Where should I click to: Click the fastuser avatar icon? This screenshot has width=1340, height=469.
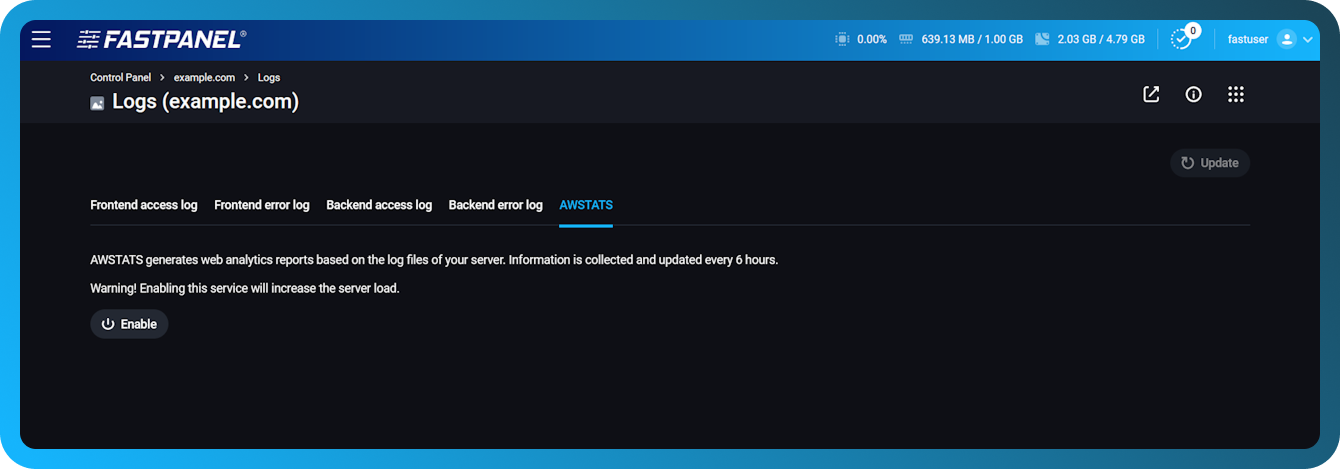pos(1286,40)
